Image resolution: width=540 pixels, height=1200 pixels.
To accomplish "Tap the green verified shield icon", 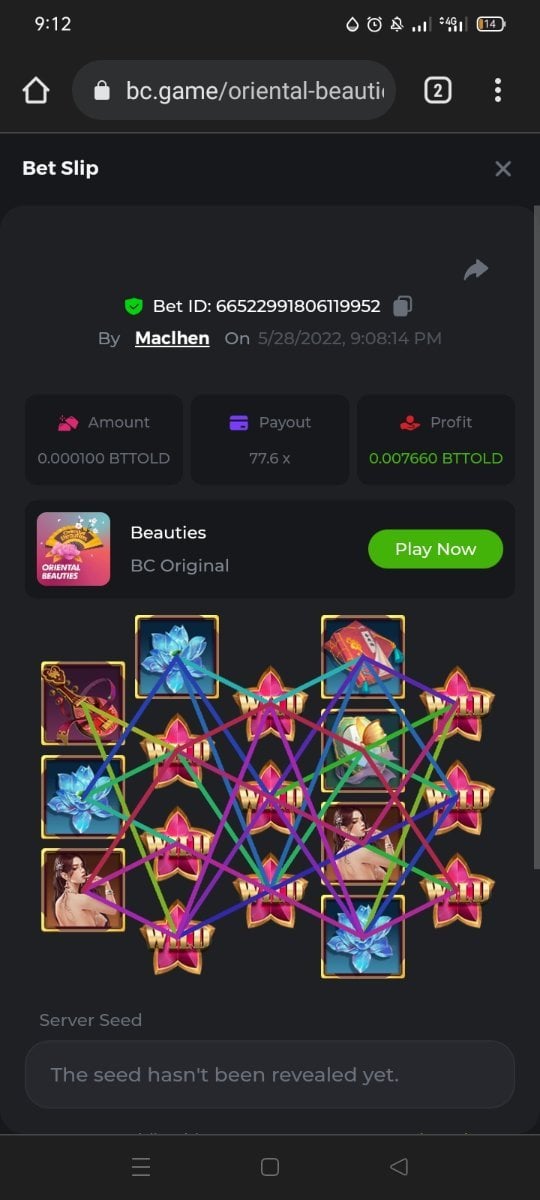I will tap(133, 306).
